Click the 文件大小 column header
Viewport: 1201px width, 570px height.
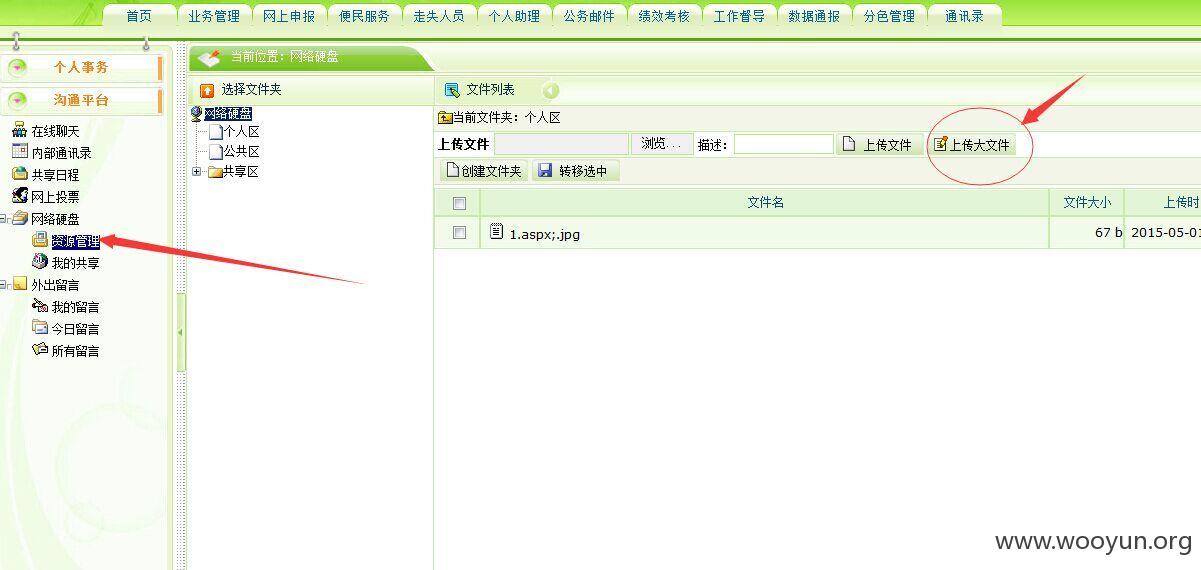(1087, 203)
